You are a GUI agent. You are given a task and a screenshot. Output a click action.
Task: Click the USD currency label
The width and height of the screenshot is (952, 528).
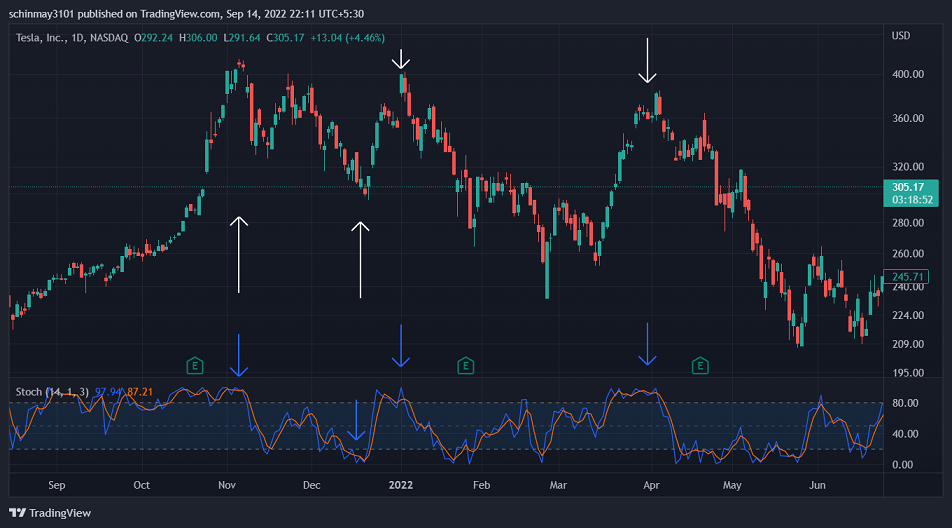[900, 36]
